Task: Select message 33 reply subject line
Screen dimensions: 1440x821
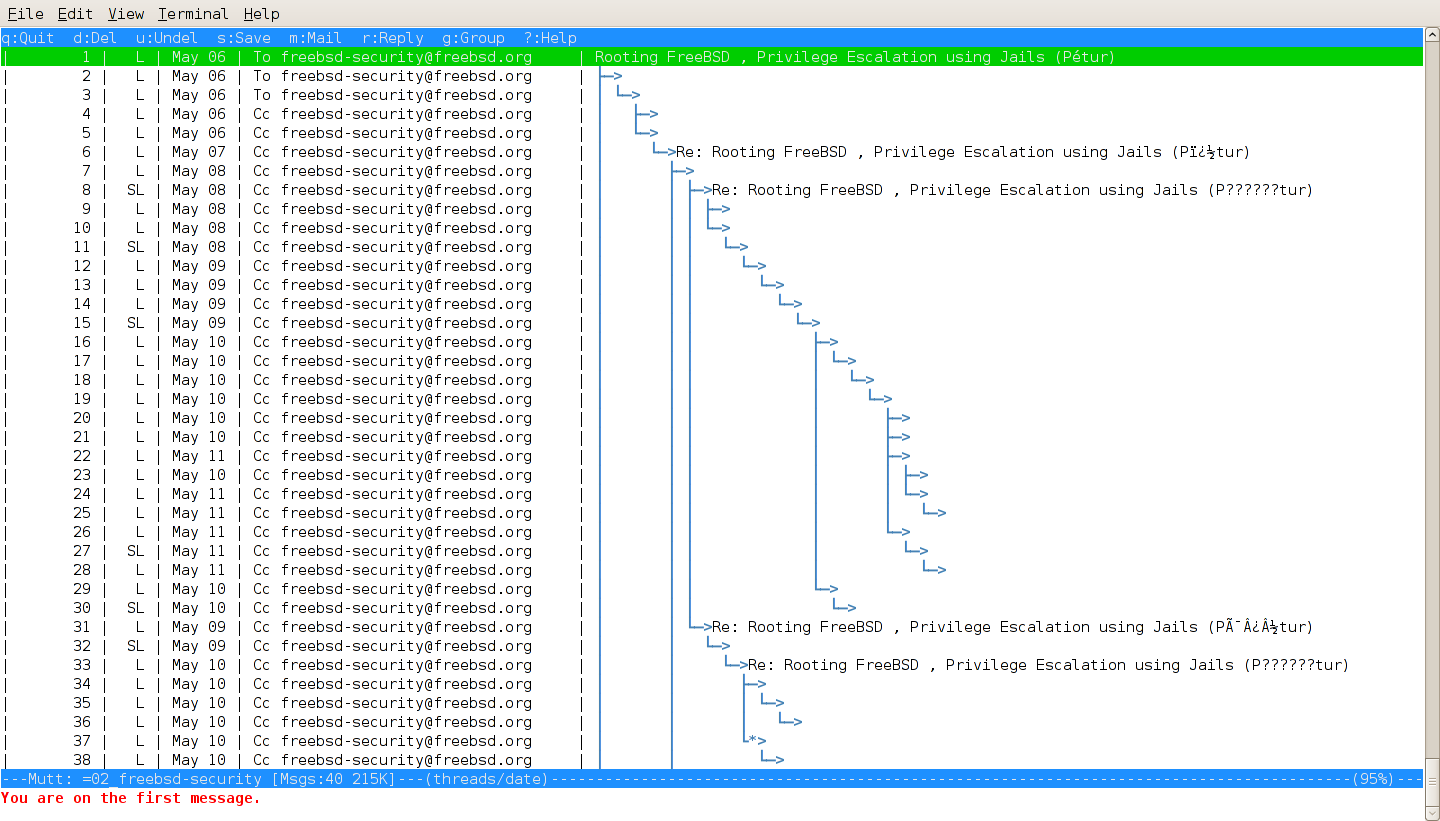Action: coord(1048,665)
